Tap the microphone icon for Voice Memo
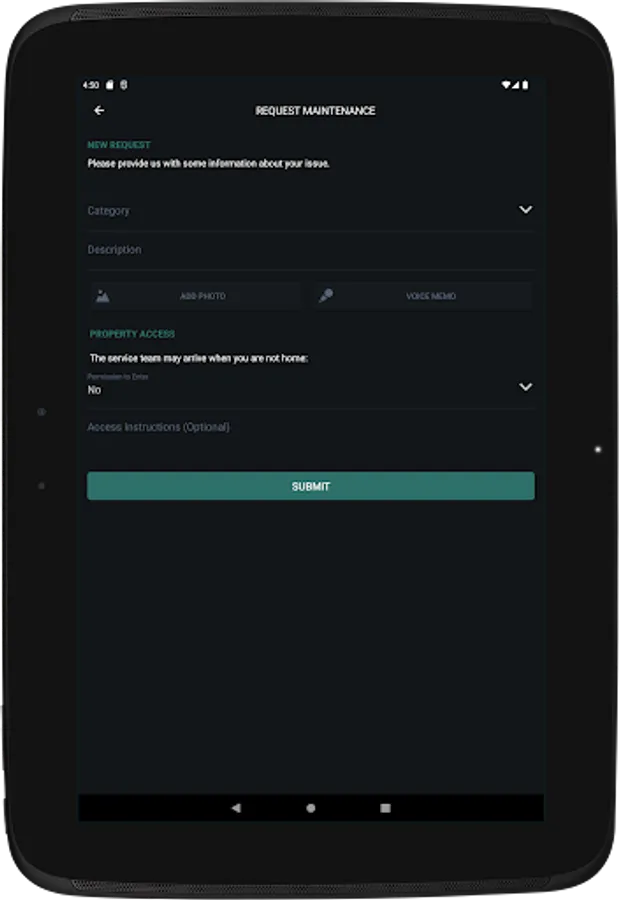 pyautogui.click(x=326, y=296)
